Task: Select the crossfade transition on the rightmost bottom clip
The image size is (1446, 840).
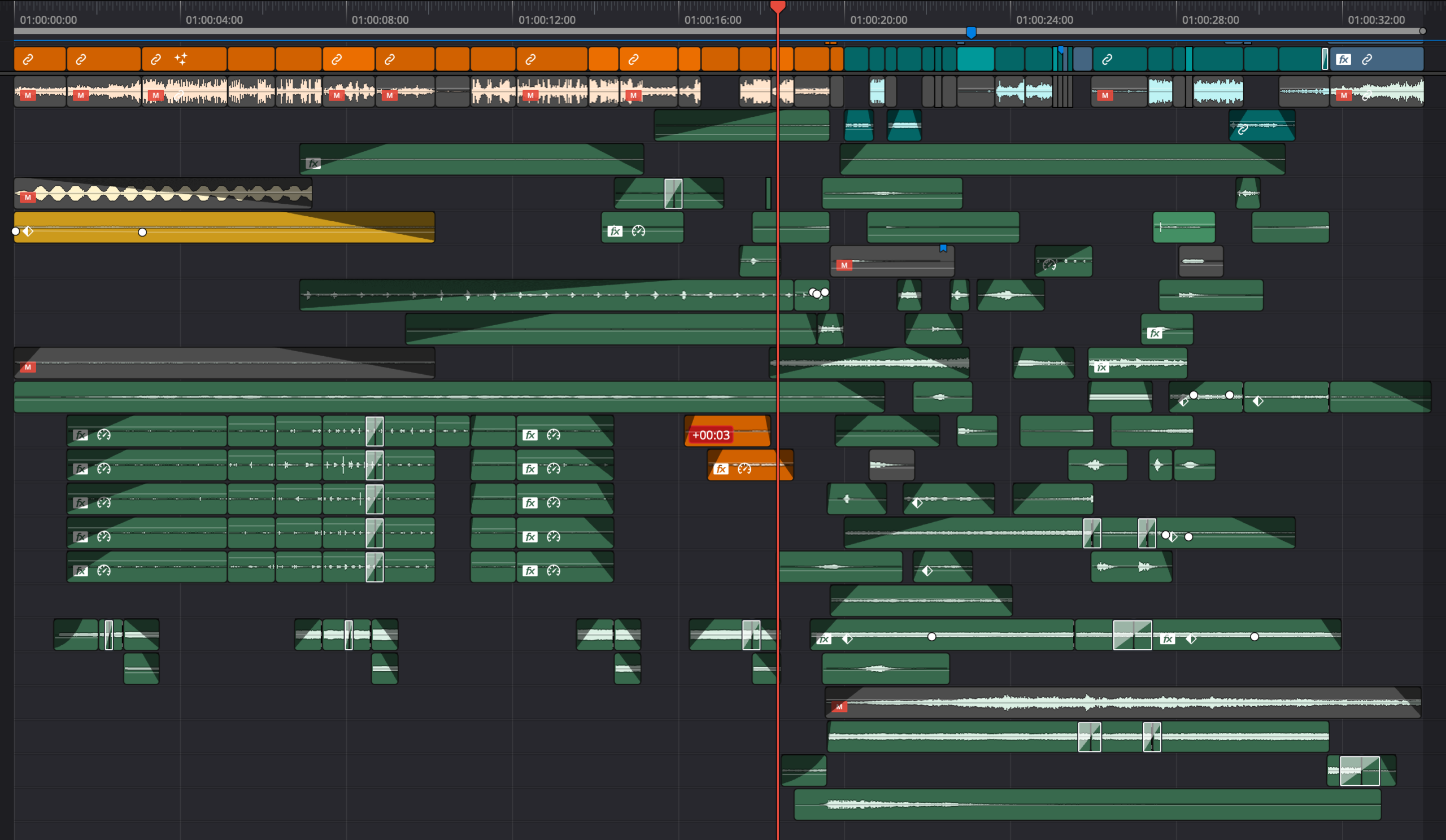Action: 1360,771
